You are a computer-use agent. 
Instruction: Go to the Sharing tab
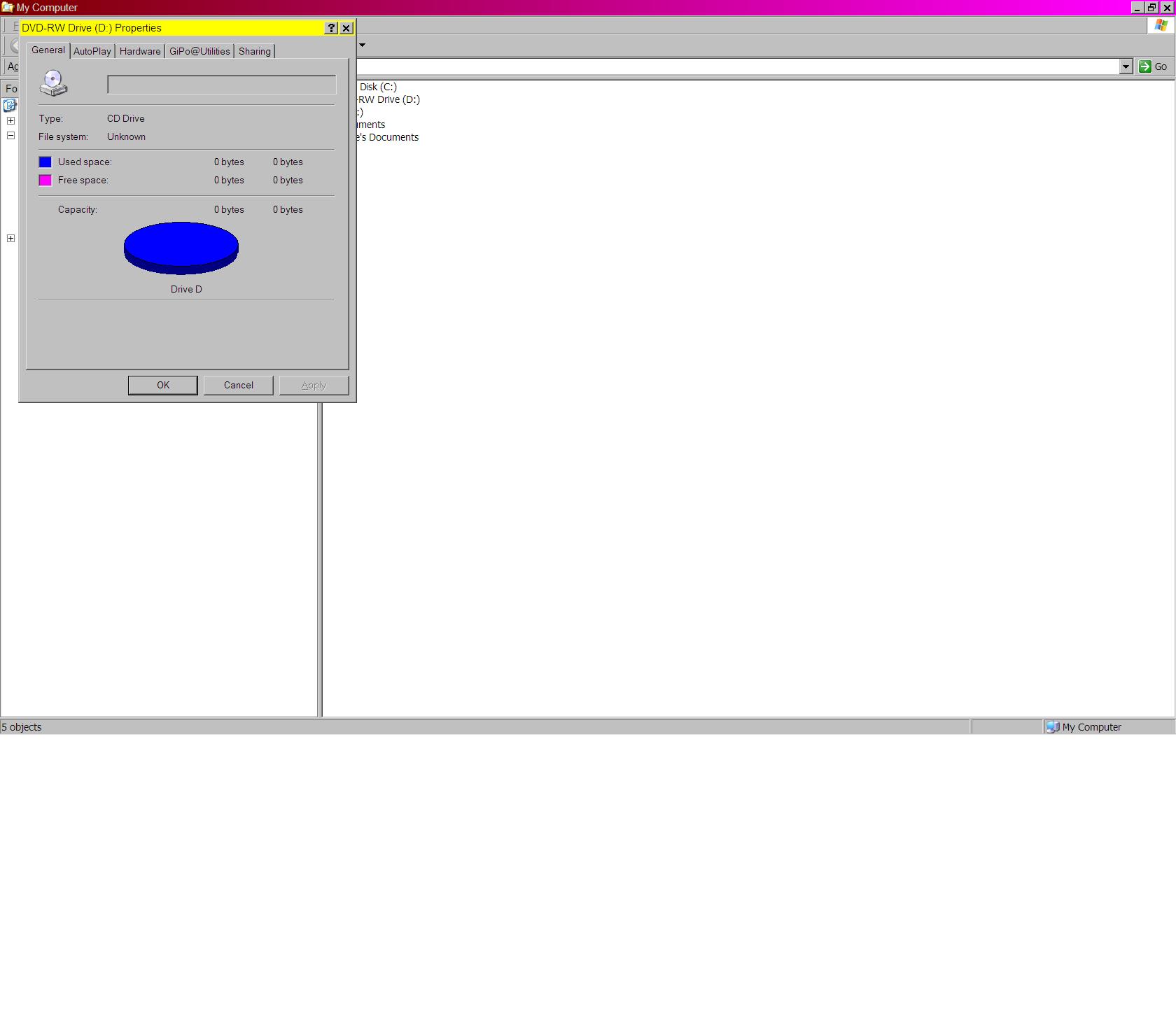pos(254,51)
